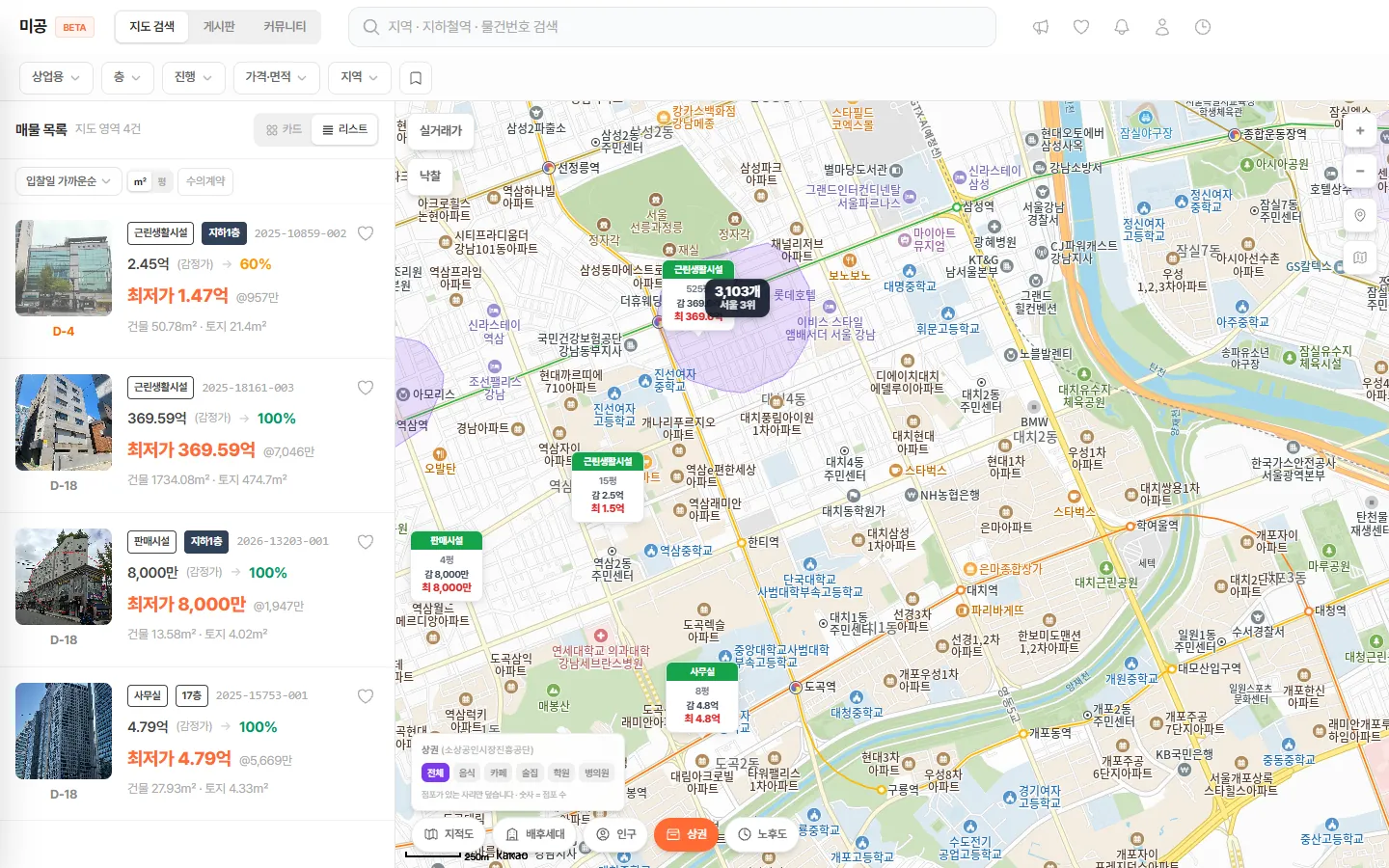Click the 최저가 8,000만 price text
The height and width of the screenshot is (868, 1389).
coord(187,604)
